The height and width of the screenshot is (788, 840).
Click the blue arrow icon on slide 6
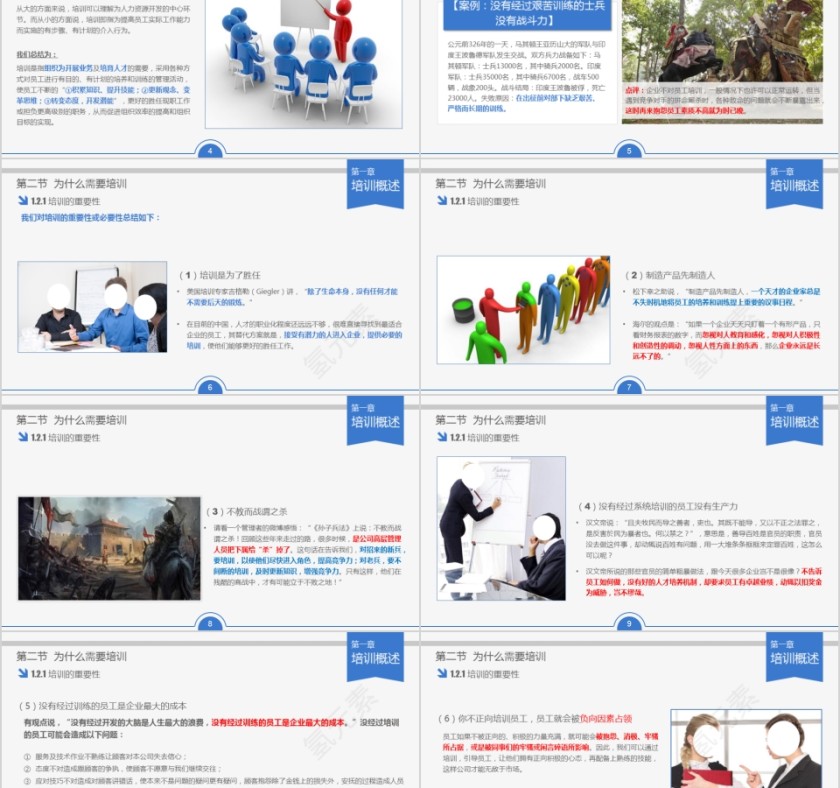tap(23, 201)
